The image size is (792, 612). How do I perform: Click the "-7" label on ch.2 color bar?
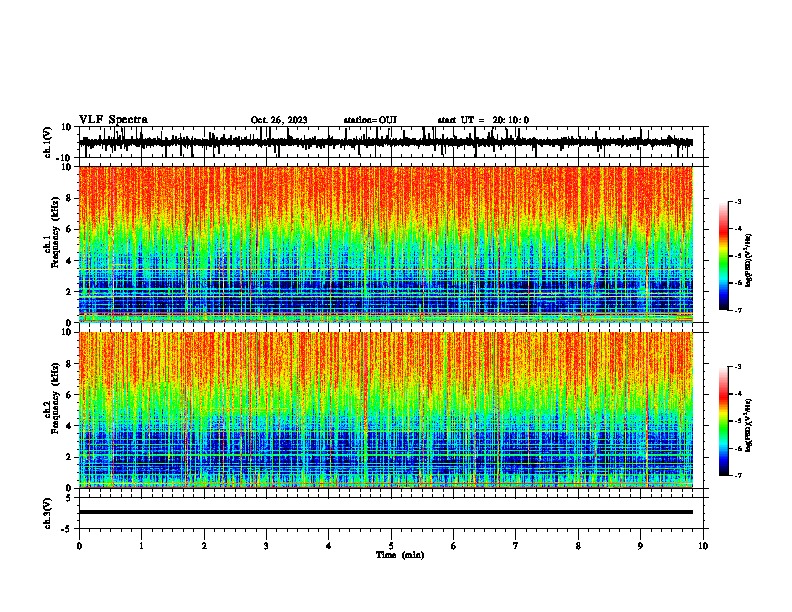point(737,475)
